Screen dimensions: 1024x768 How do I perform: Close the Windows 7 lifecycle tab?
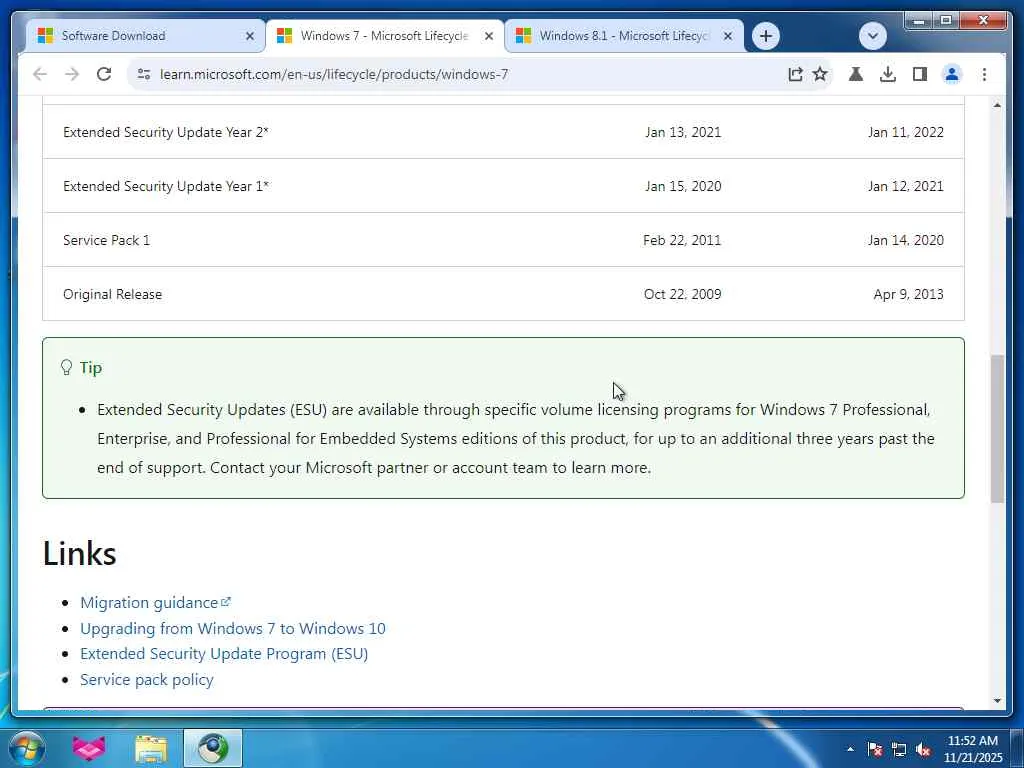(x=488, y=37)
